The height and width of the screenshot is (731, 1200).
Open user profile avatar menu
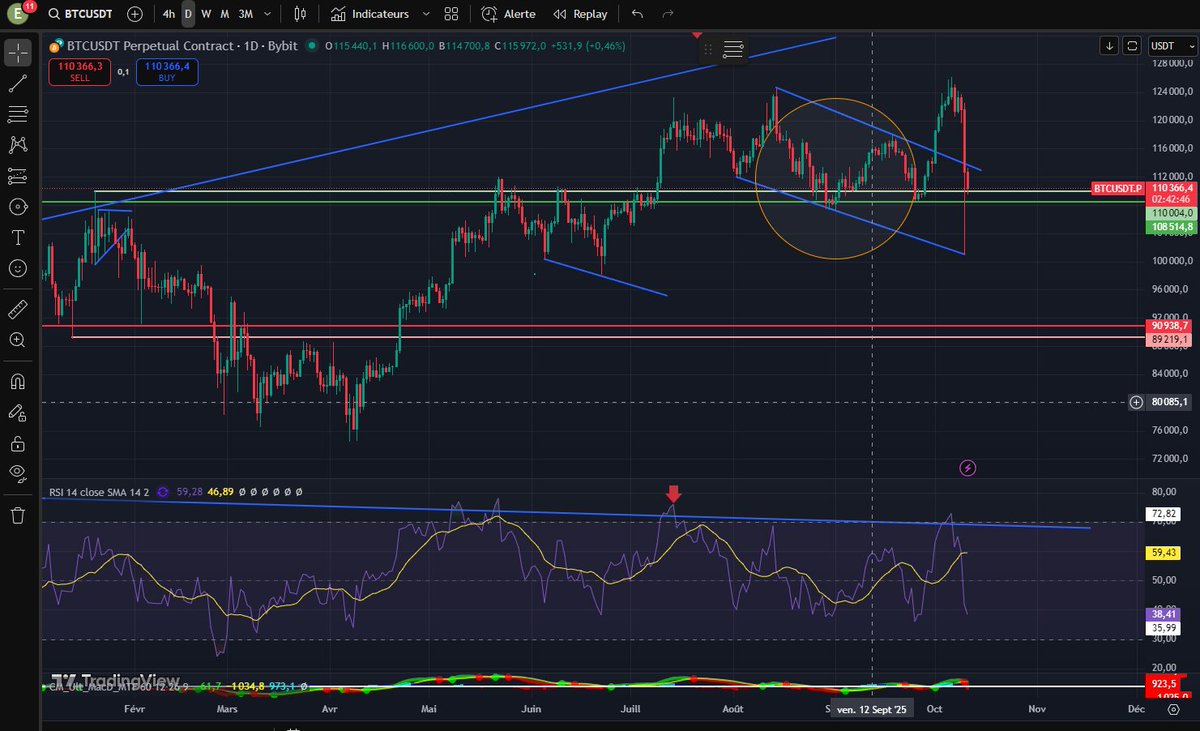(x=18, y=14)
